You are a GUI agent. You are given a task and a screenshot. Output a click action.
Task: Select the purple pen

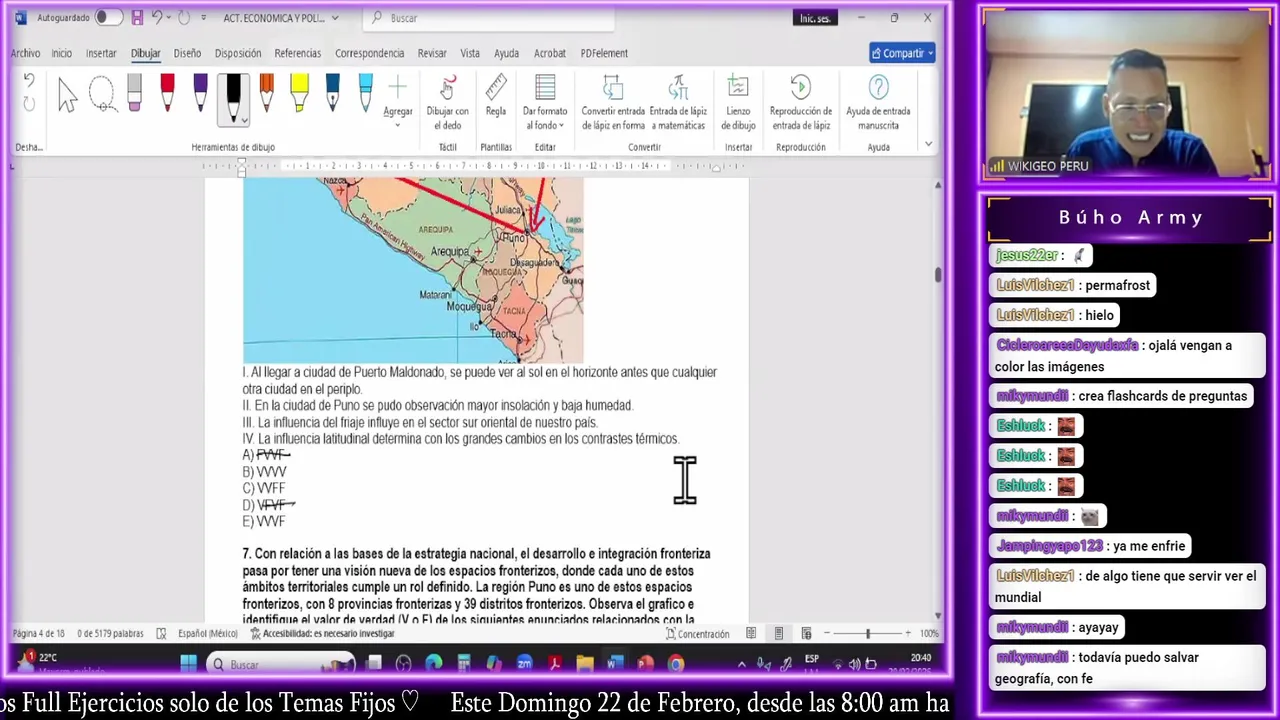(200, 93)
